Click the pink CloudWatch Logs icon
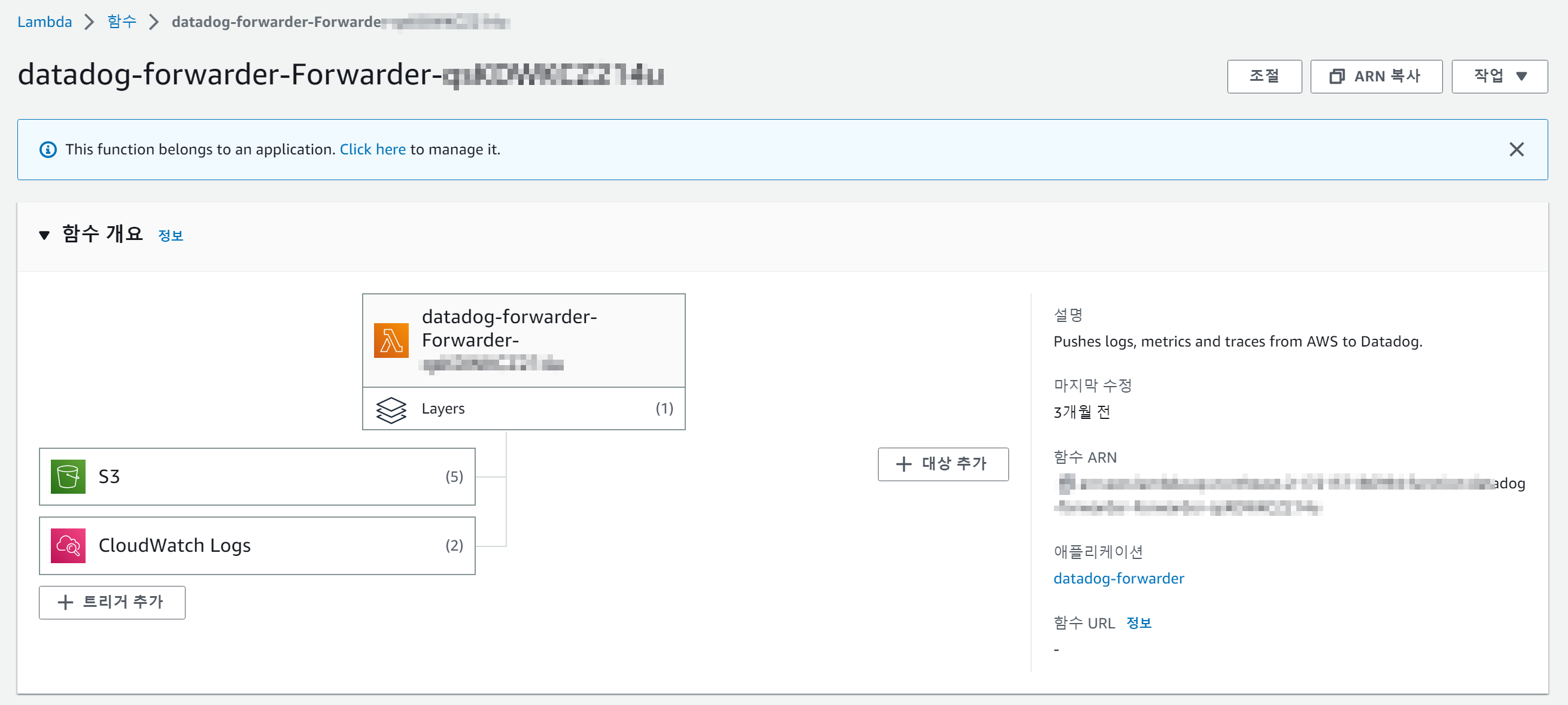Image resolution: width=1568 pixels, height=705 pixels. pyautogui.click(x=68, y=545)
